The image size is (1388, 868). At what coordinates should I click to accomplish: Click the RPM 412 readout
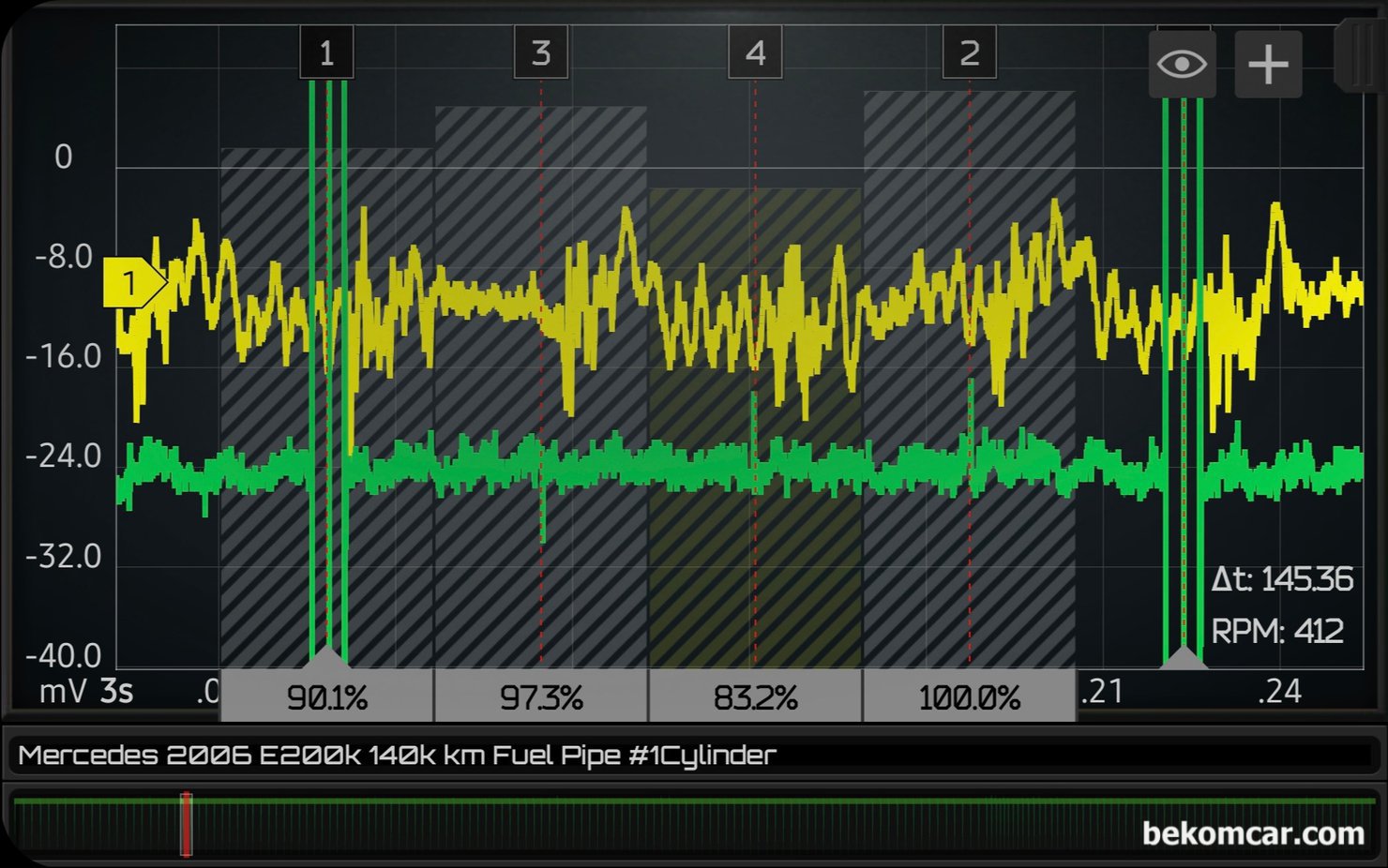point(1276,631)
